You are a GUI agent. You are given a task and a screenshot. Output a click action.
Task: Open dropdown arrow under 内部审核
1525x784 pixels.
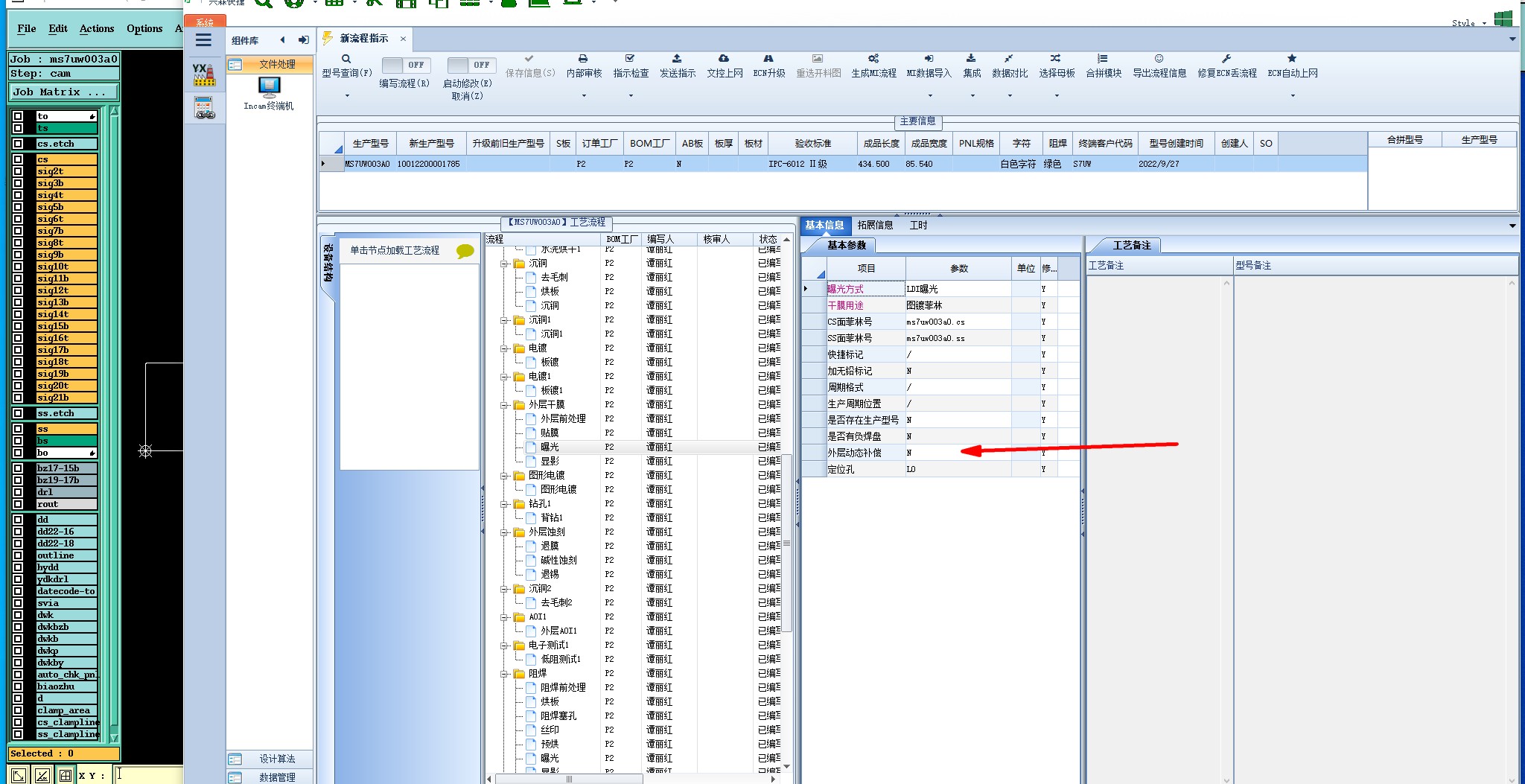(x=584, y=95)
